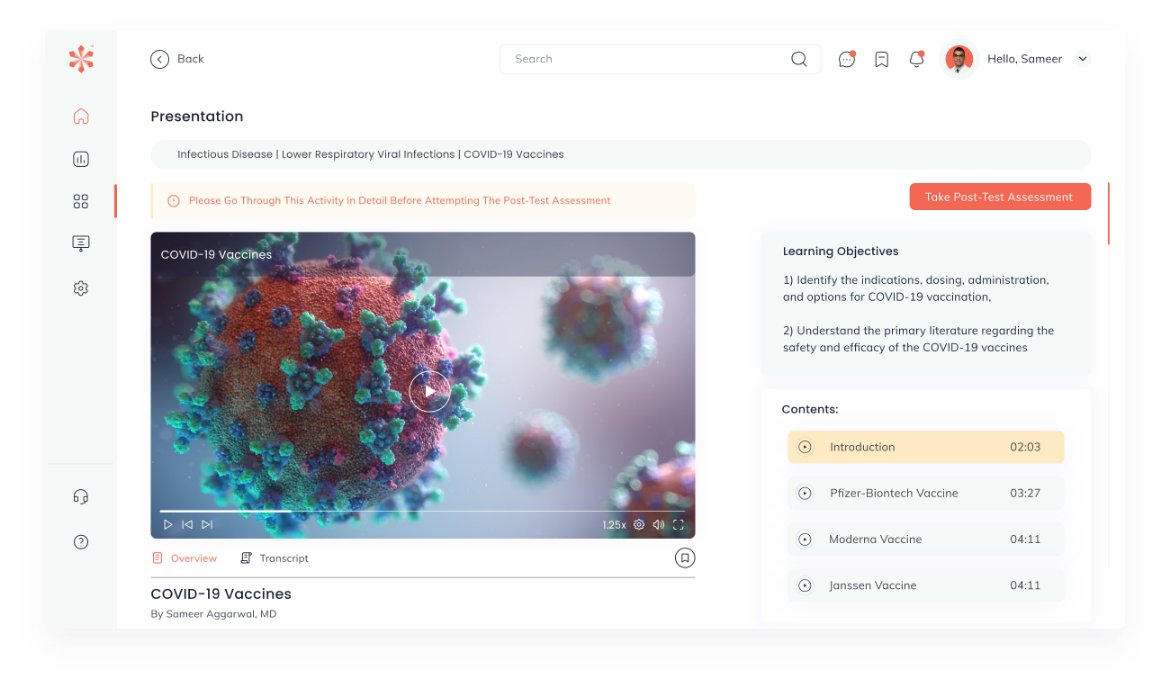Screen dimensions: 1170x689
Task: Bookmark this video with the circular bookmark icon
Action: click(x=684, y=558)
